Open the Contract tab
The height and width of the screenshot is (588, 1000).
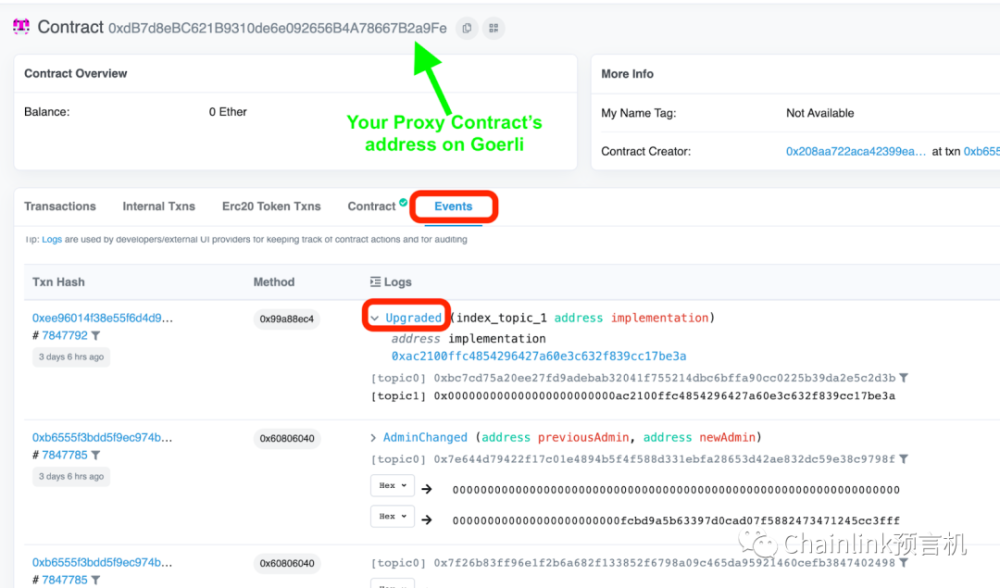coord(371,206)
